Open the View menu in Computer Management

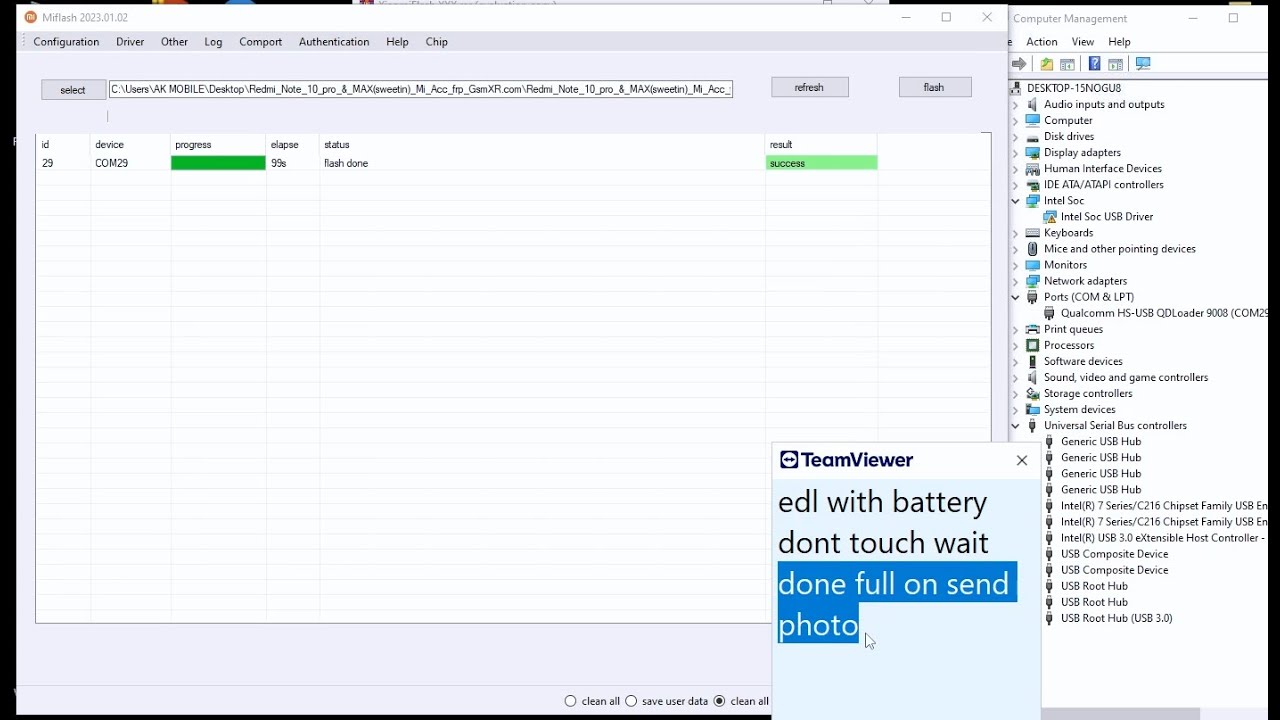(x=1083, y=42)
